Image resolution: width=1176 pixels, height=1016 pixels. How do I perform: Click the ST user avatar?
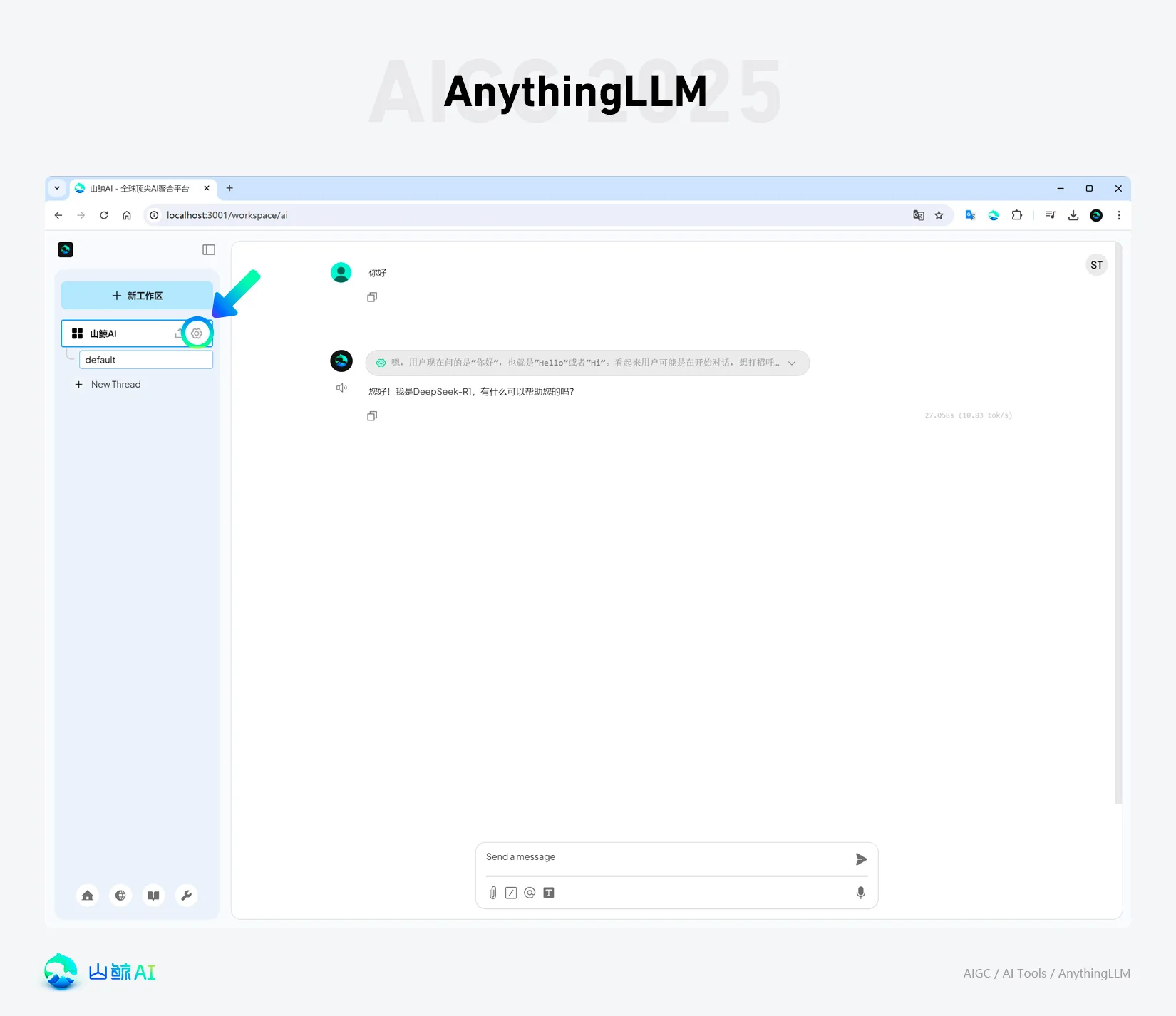(x=1096, y=265)
